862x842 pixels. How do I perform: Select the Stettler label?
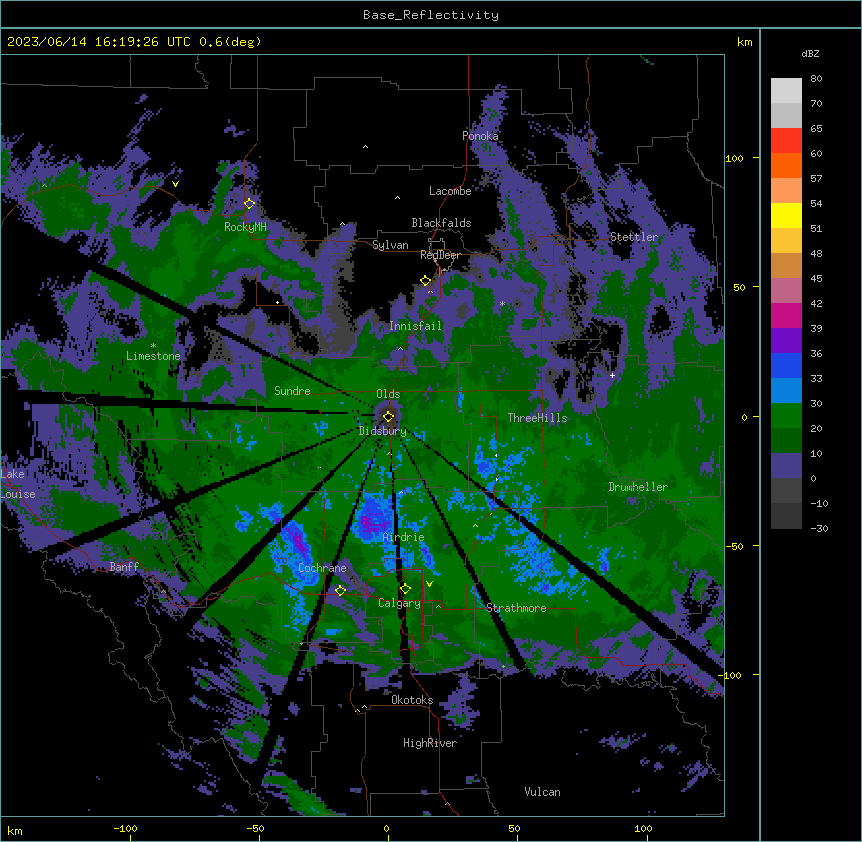[x=633, y=237]
